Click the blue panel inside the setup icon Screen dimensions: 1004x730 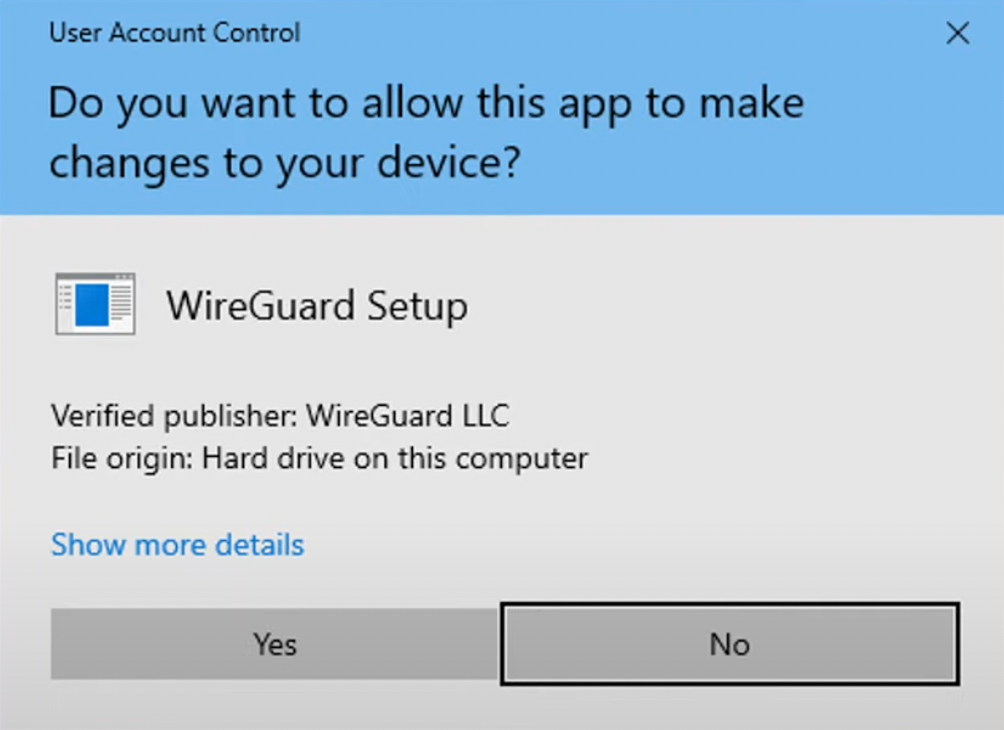point(91,305)
